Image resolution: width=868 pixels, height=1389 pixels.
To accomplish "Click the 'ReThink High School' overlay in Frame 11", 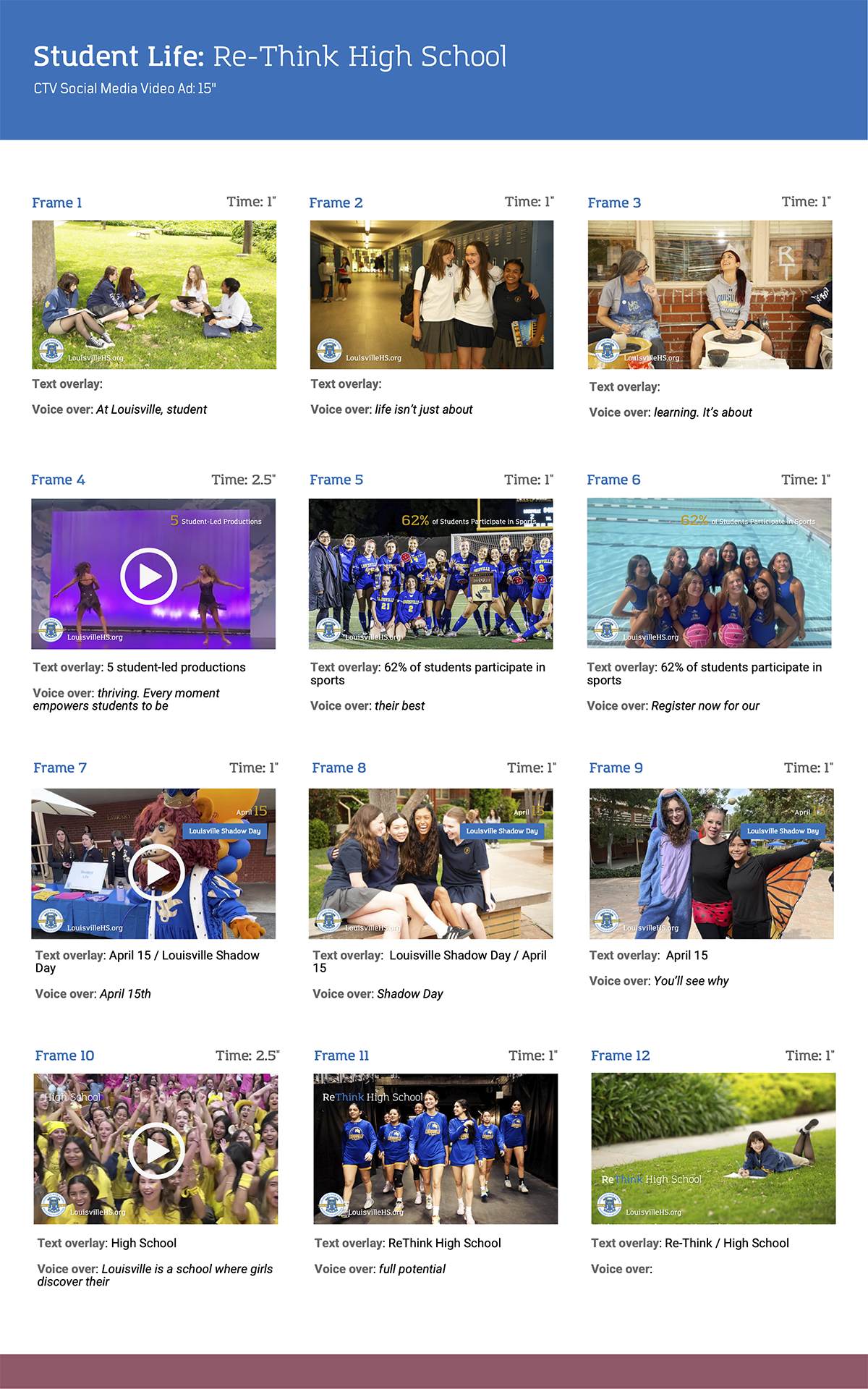I will pyautogui.click(x=373, y=1097).
